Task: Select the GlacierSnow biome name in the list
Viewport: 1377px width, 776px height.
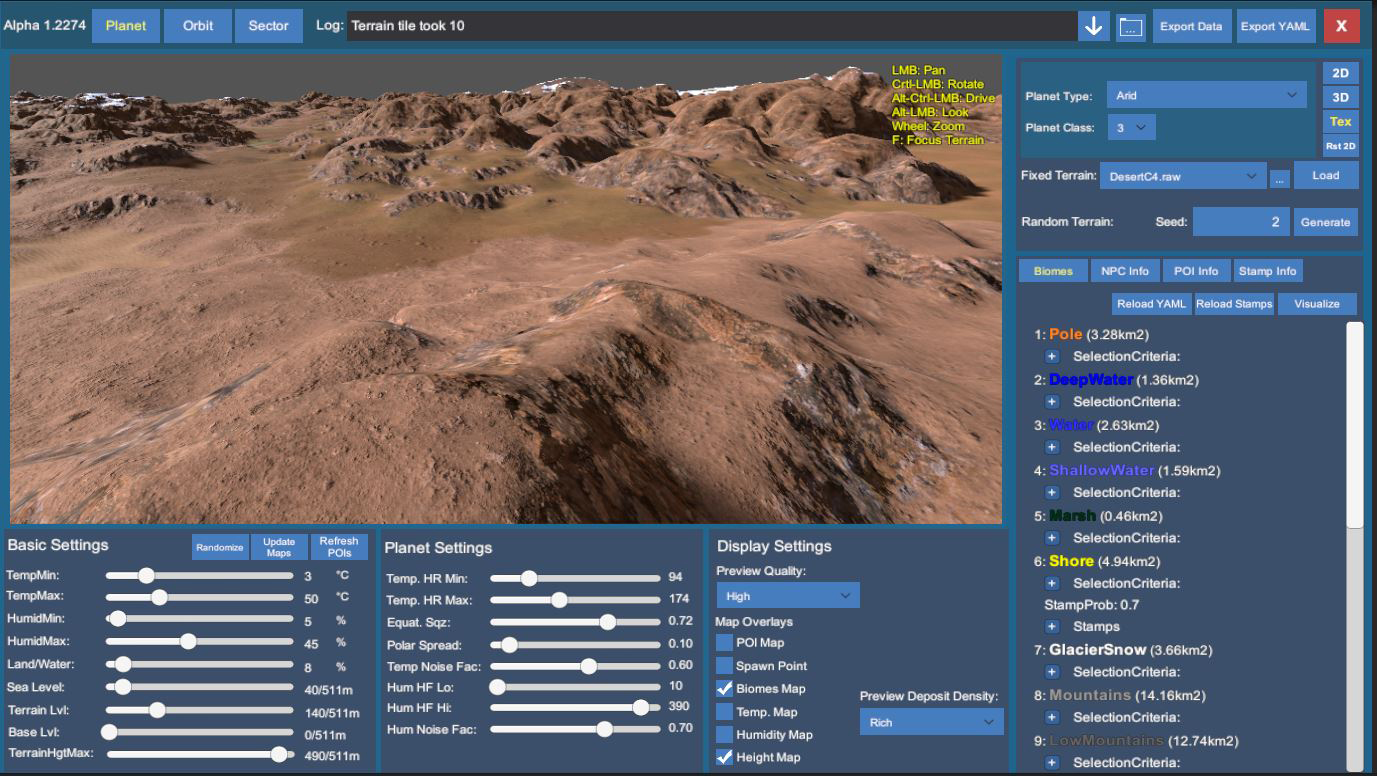Action: [x=1098, y=650]
